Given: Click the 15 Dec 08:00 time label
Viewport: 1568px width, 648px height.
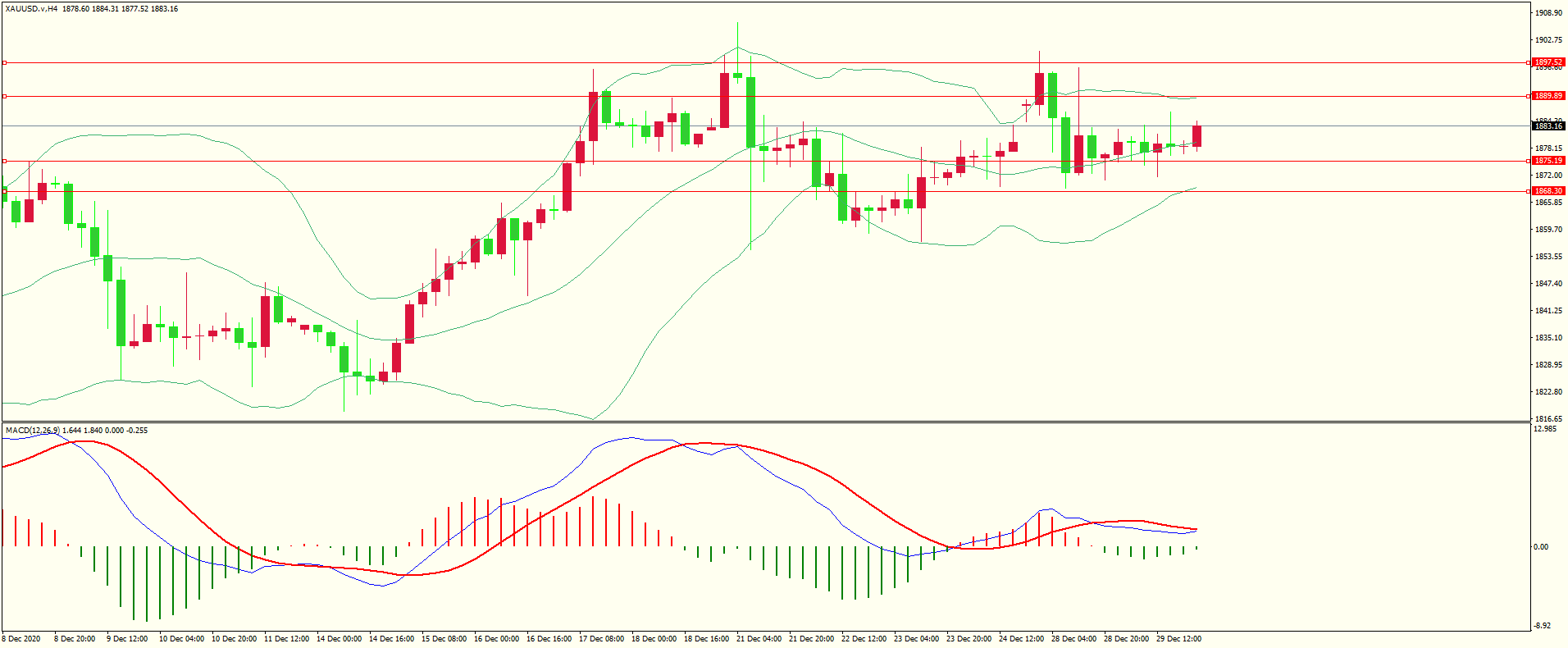Looking at the screenshot, I should tap(444, 639).
